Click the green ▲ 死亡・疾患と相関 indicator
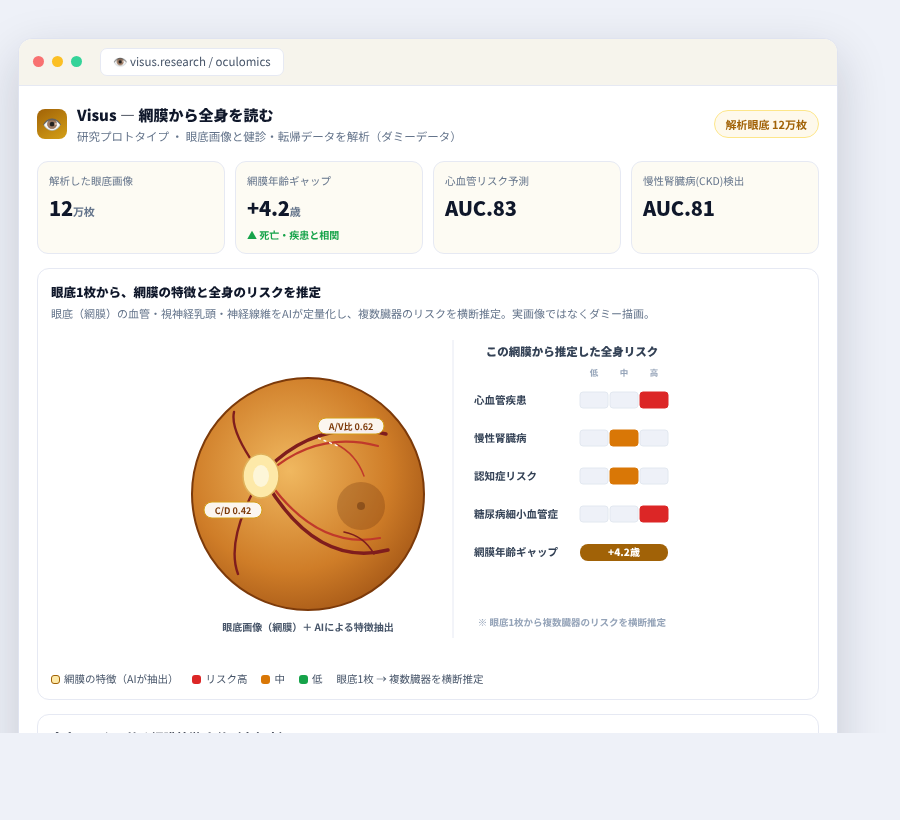Viewport: 900px width, 820px height. pyautogui.click(x=293, y=235)
